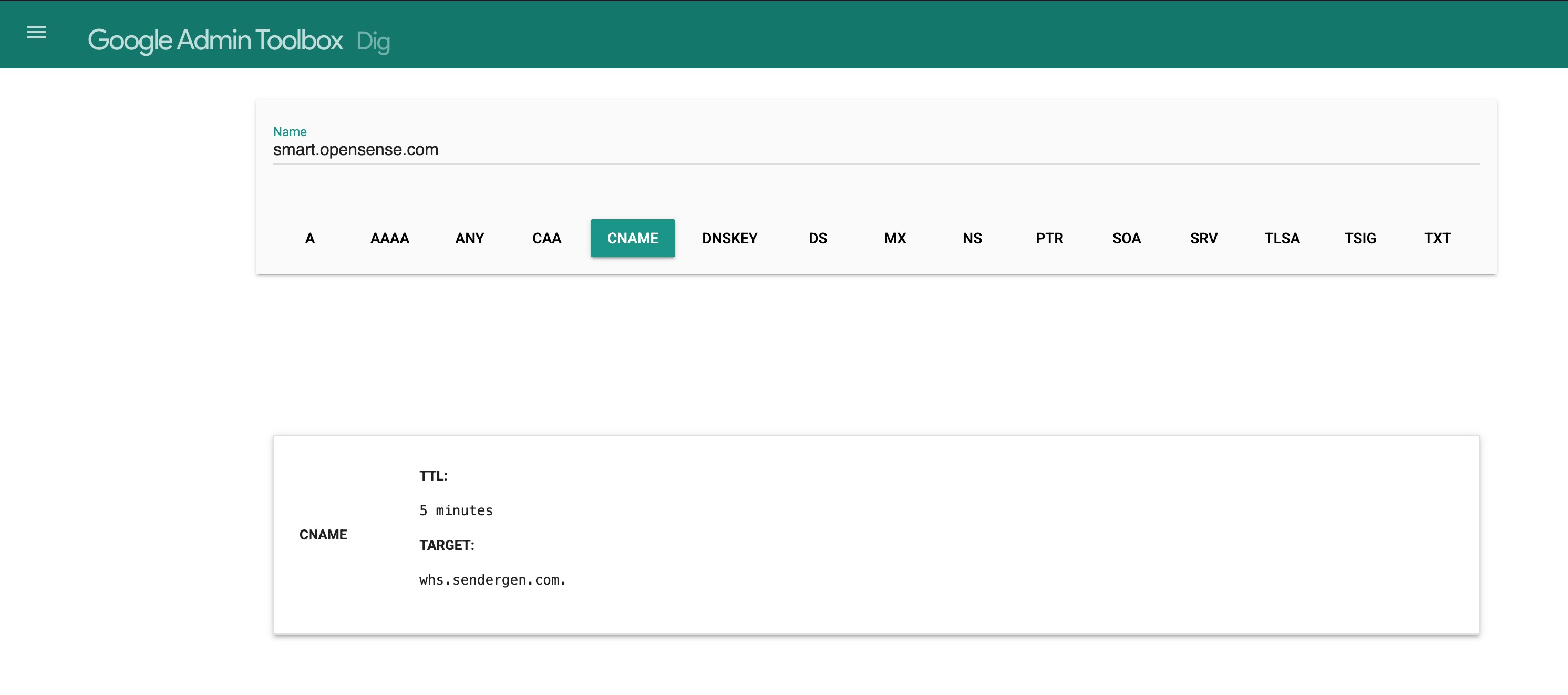Select the DS record type
1568x695 pixels.
[818, 238]
